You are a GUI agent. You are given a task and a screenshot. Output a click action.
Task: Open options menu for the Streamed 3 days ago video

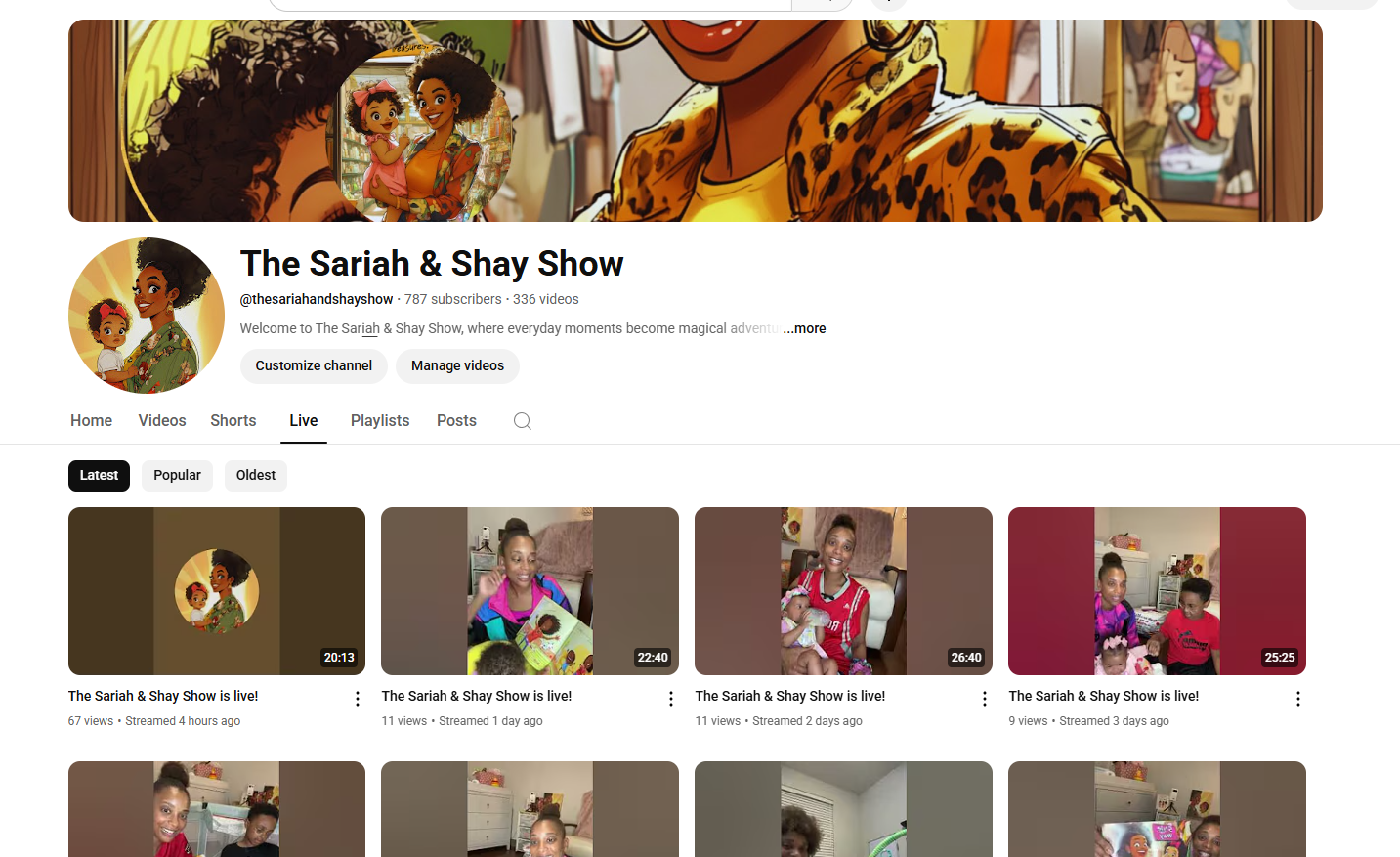(x=1298, y=699)
